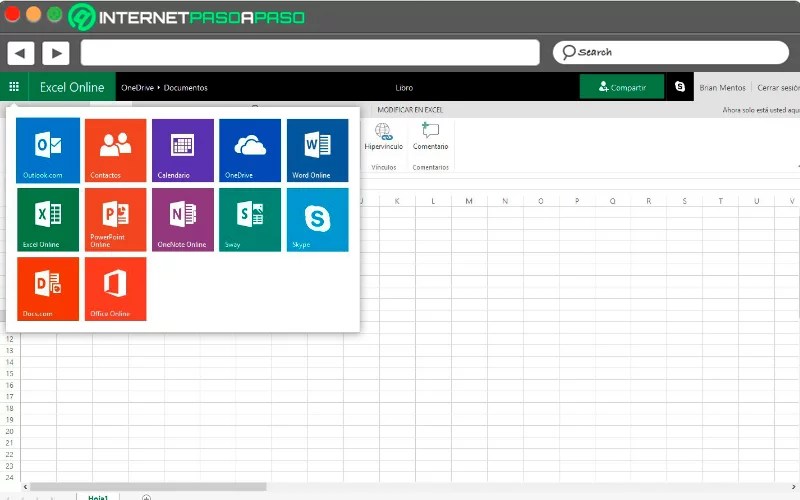The image size is (800, 500).
Task: Open the OneDrive tile
Action: 250,150
